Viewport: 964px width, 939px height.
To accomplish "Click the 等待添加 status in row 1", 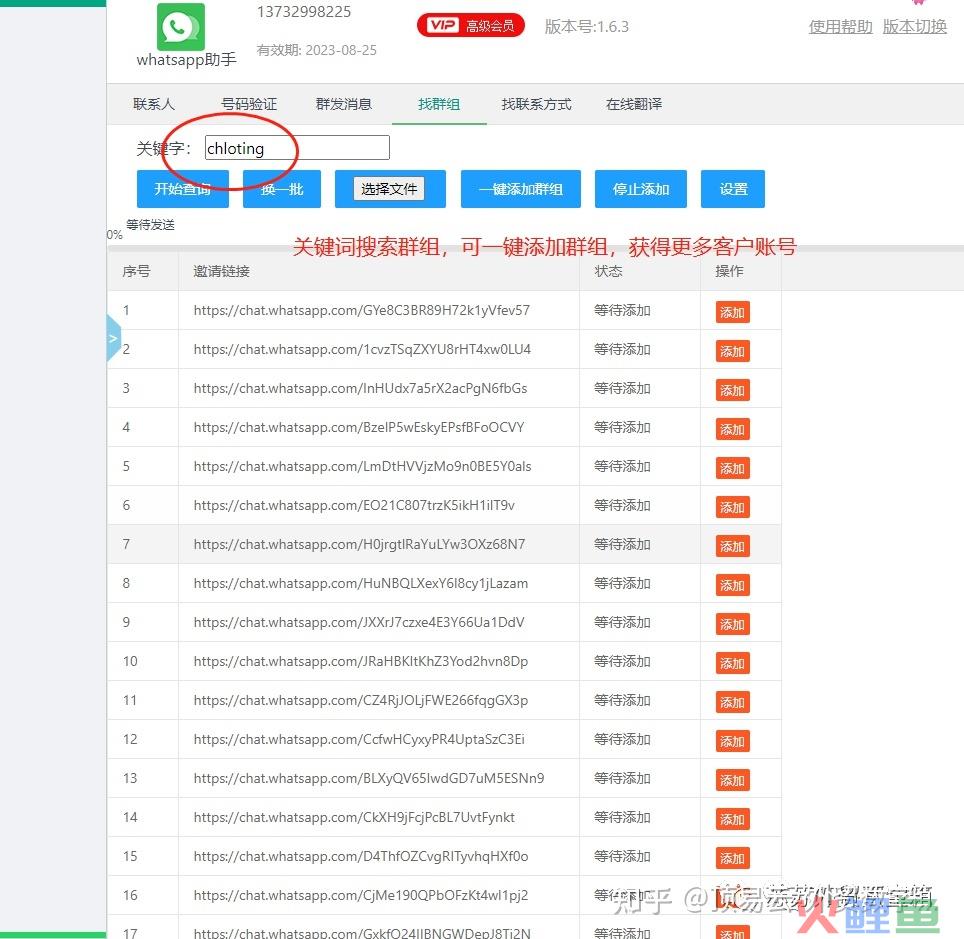I will (622, 311).
